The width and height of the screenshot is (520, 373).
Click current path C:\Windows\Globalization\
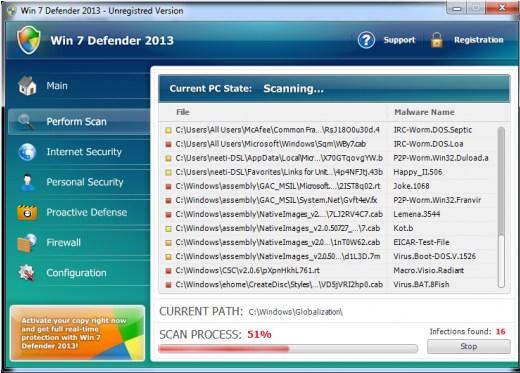coord(296,312)
